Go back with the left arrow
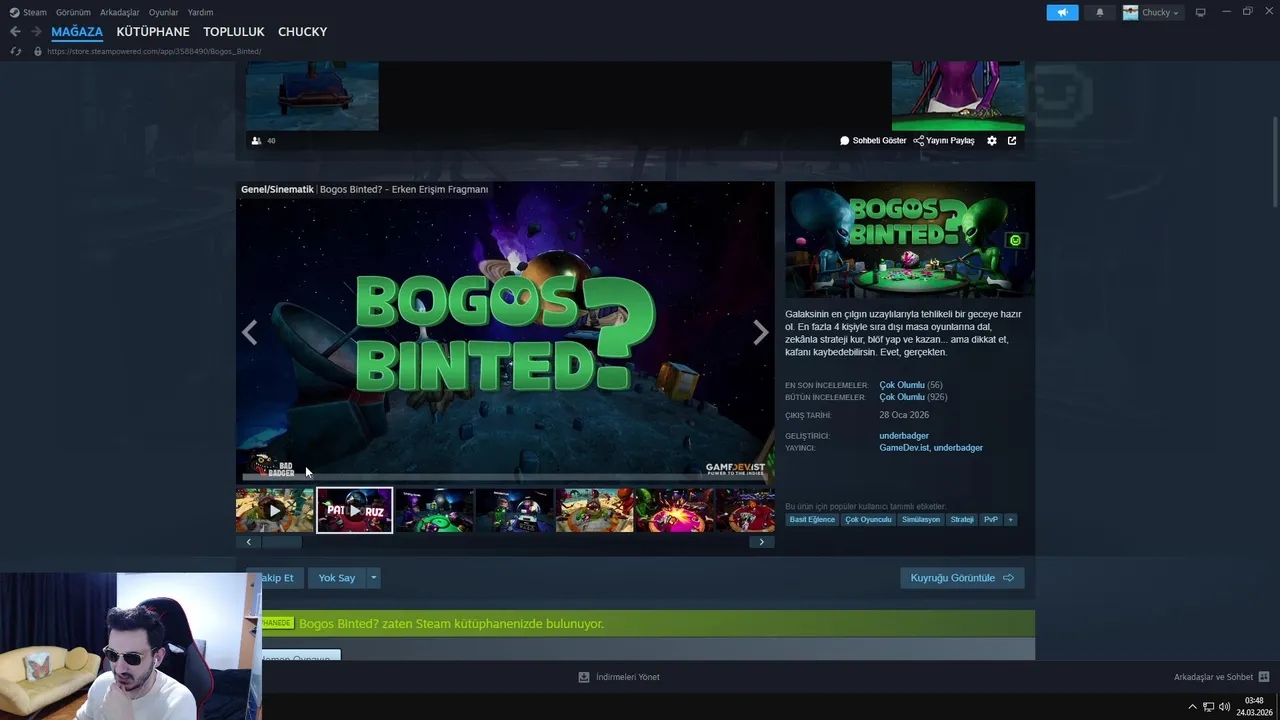Image resolution: width=1280 pixels, height=720 pixels. (15, 32)
